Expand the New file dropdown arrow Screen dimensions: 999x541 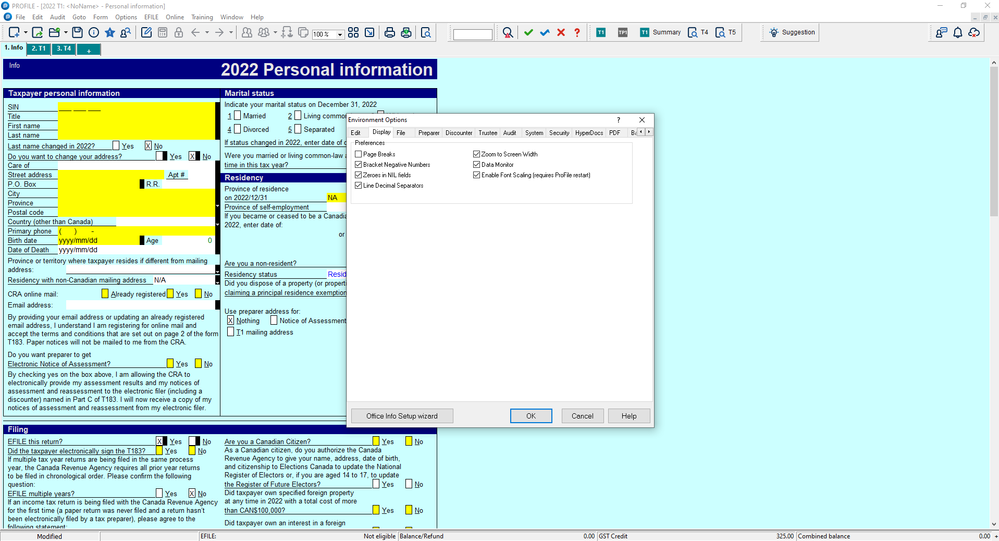(x=25, y=32)
